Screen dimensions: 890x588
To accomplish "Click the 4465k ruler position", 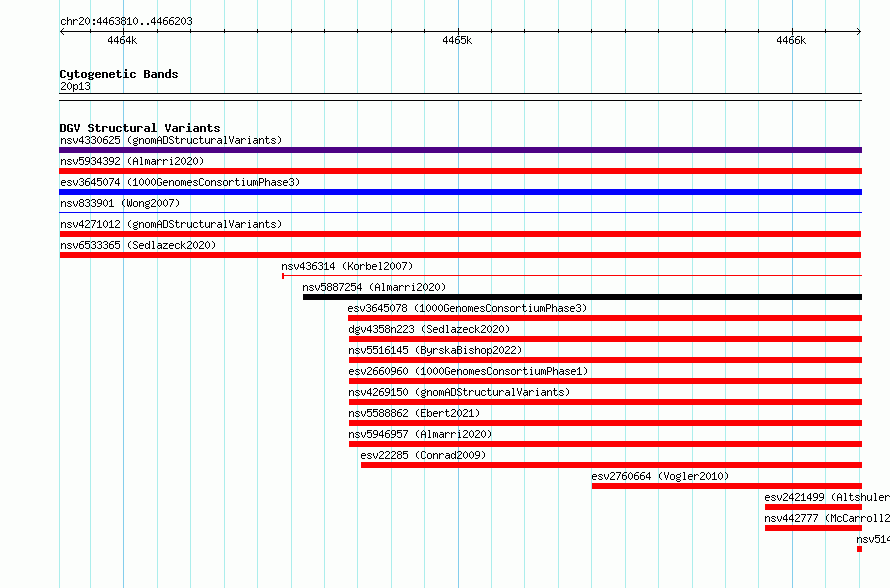I will [457, 40].
